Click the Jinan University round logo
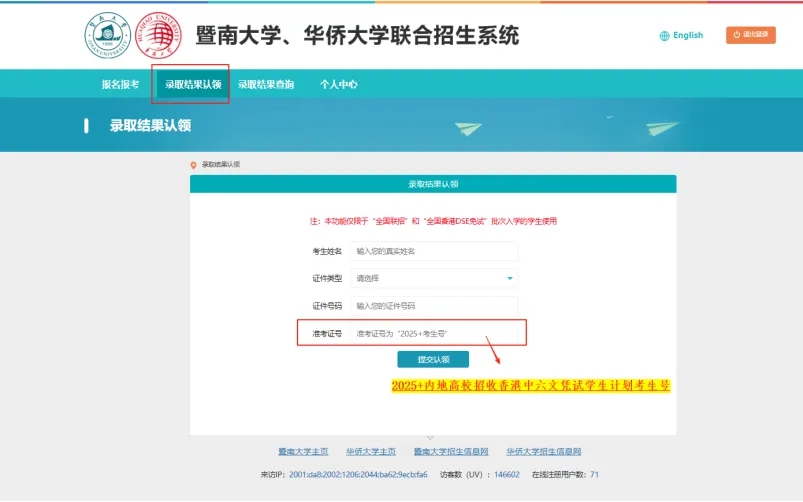803x502 pixels. coord(107,35)
